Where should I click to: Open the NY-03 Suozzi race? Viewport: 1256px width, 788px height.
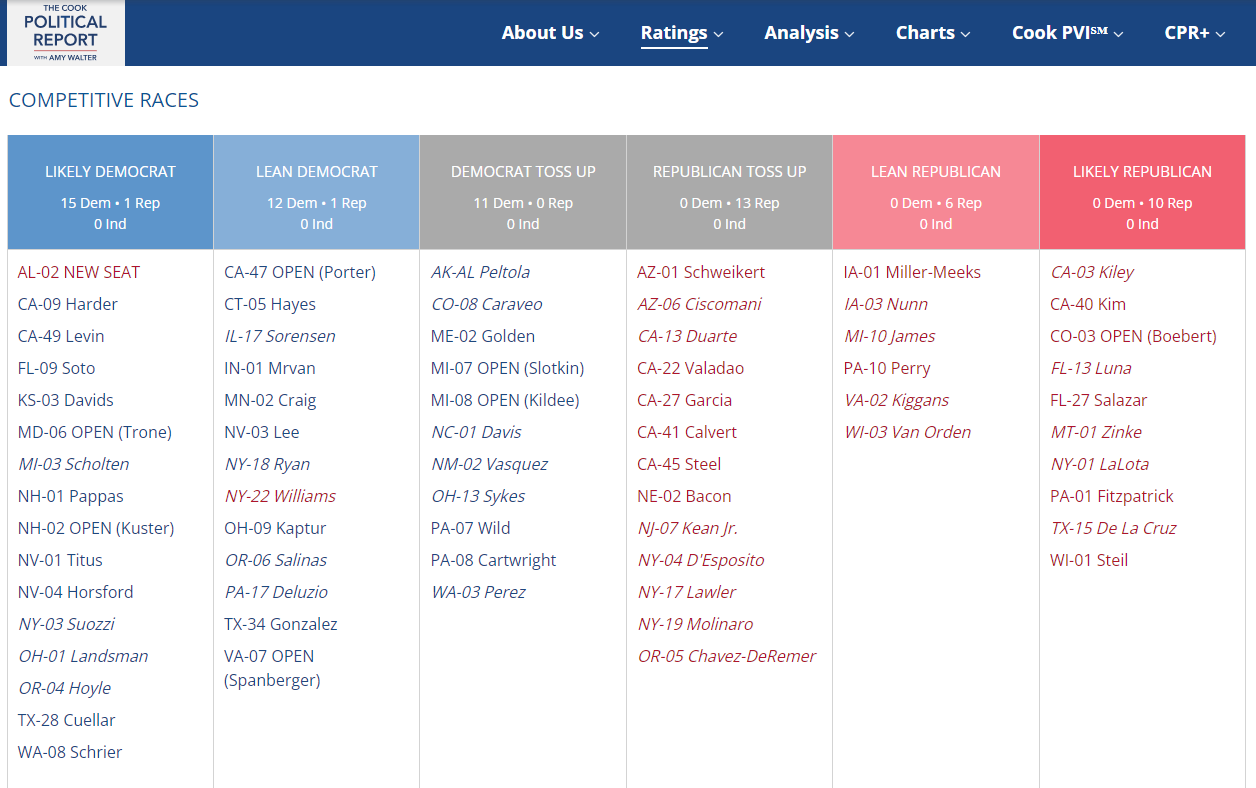66,624
